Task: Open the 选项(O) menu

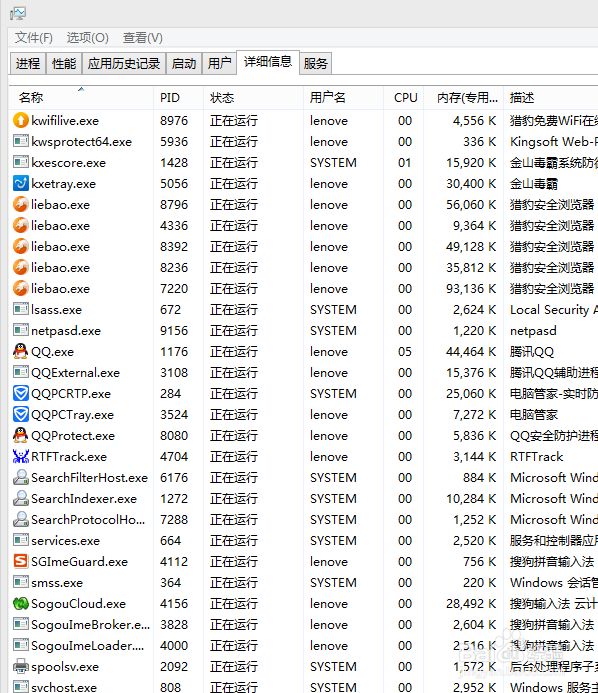Action: (x=88, y=38)
